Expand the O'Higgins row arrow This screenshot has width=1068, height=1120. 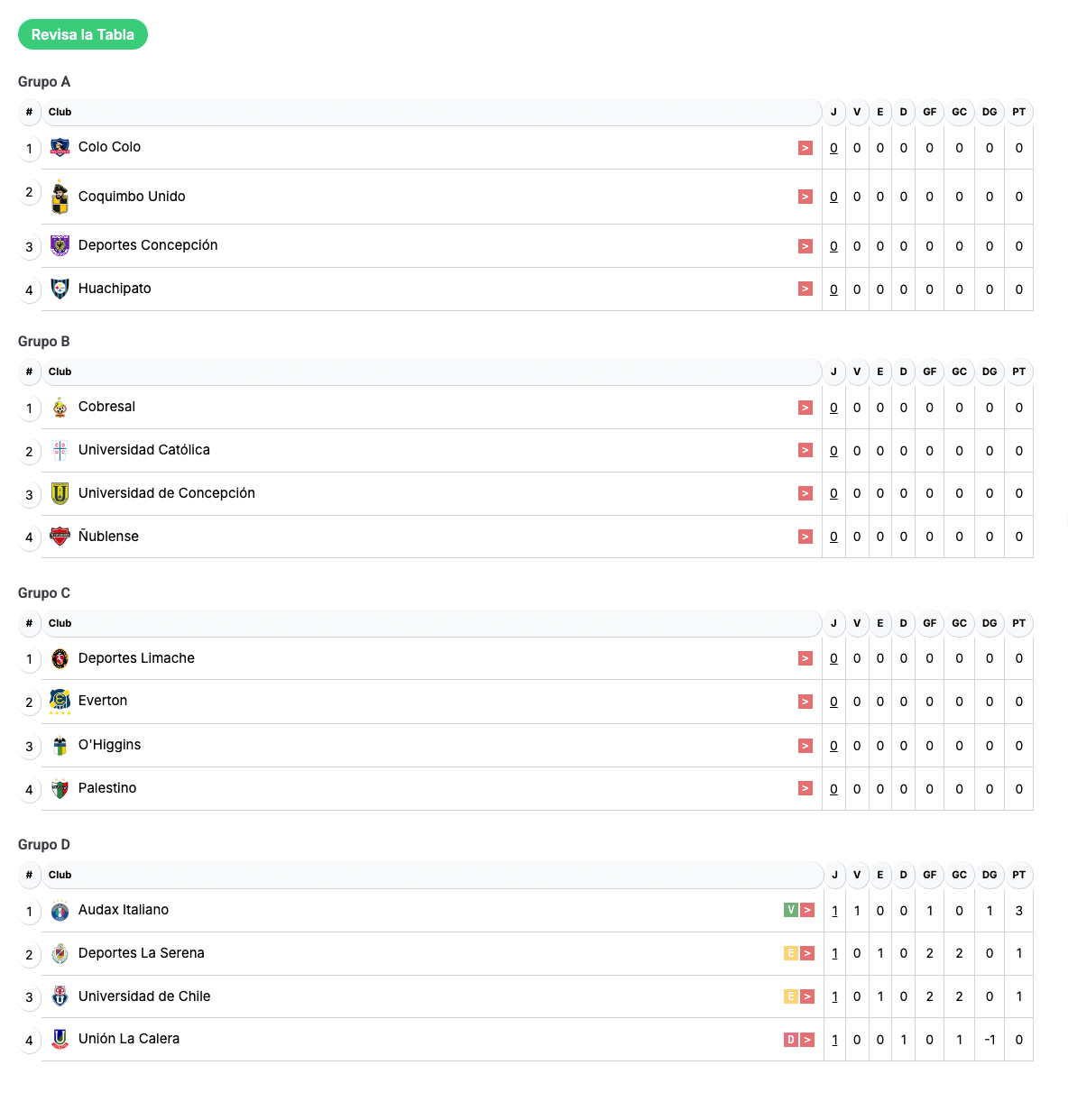(806, 746)
